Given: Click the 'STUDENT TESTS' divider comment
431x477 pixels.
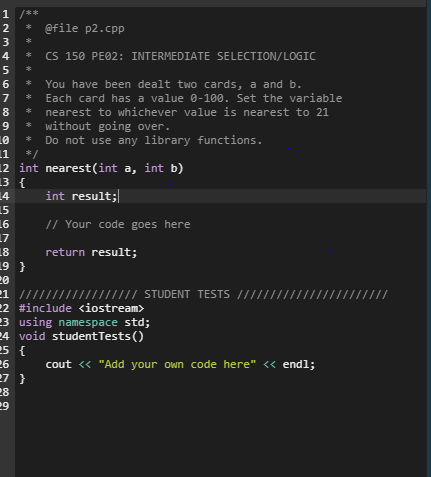Looking at the screenshot, I should click(x=203, y=294).
